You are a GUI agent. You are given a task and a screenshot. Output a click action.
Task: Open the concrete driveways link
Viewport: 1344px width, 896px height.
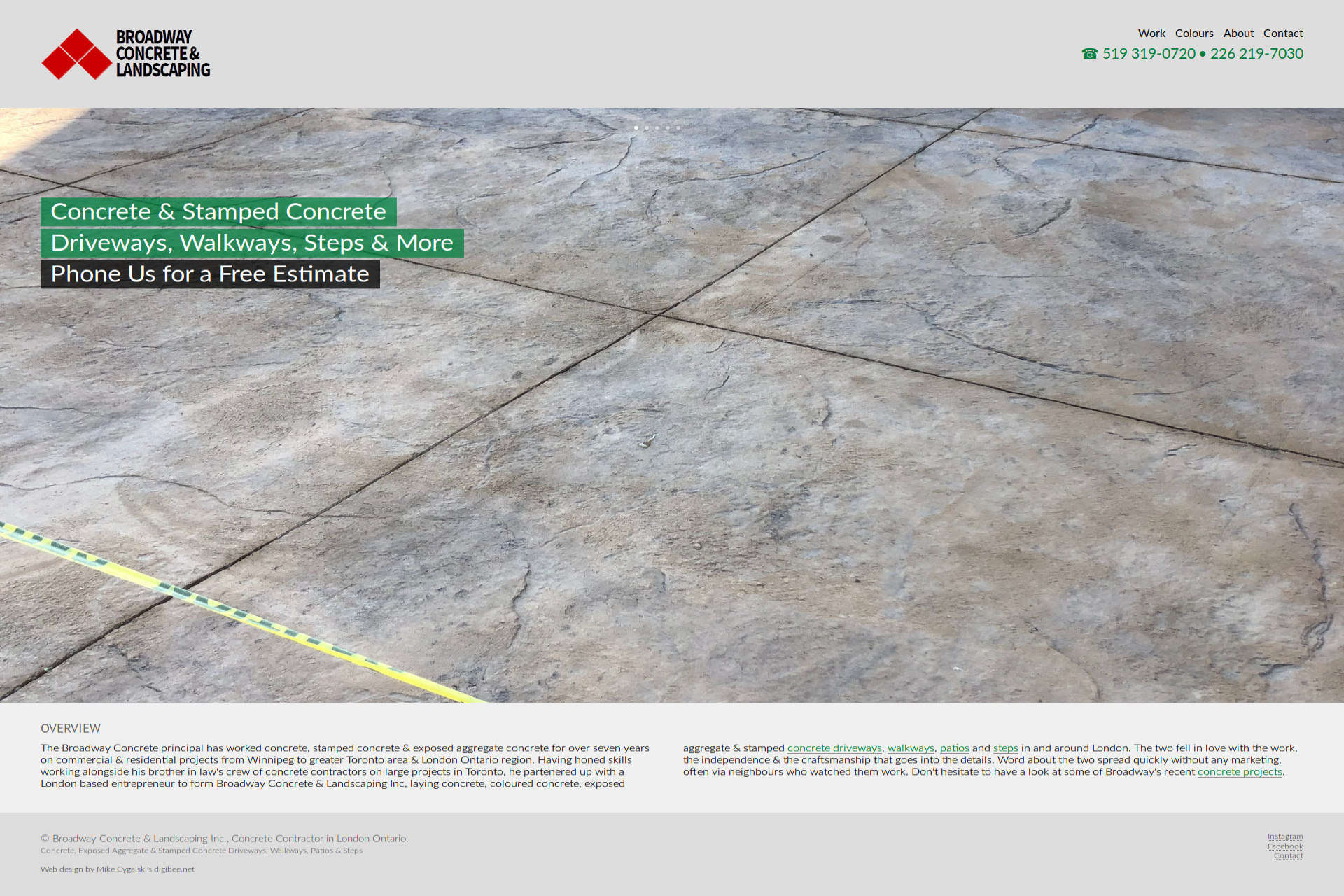(834, 748)
